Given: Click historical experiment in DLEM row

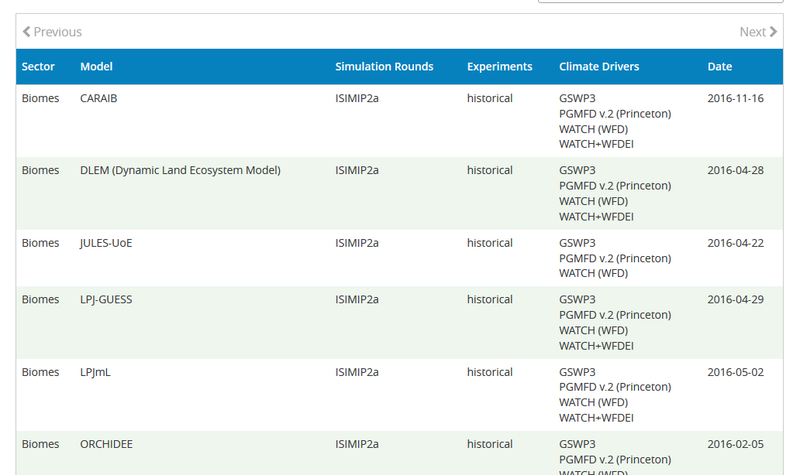Looking at the screenshot, I should tap(490, 170).
